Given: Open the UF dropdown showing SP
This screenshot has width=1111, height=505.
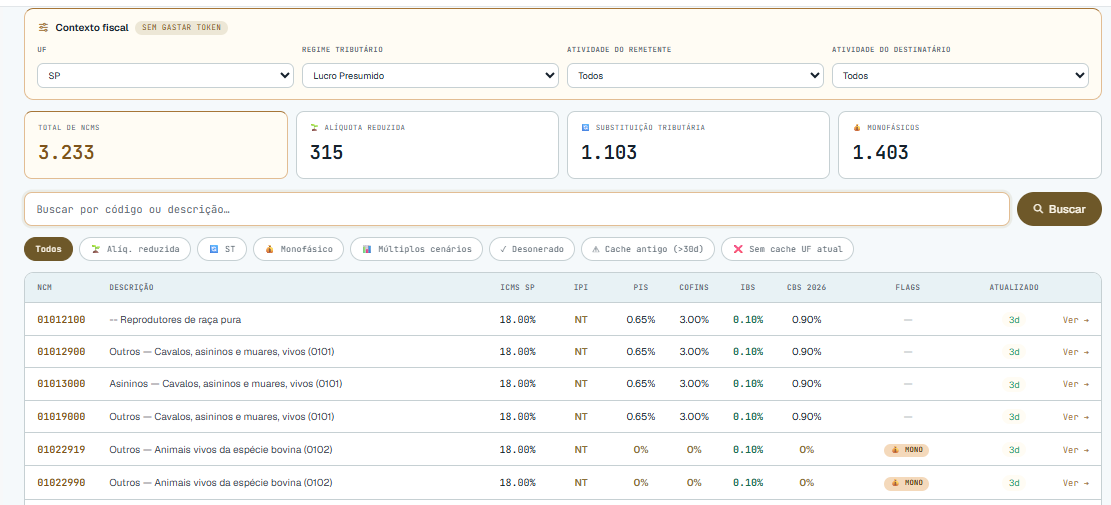Looking at the screenshot, I should point(165,75).
